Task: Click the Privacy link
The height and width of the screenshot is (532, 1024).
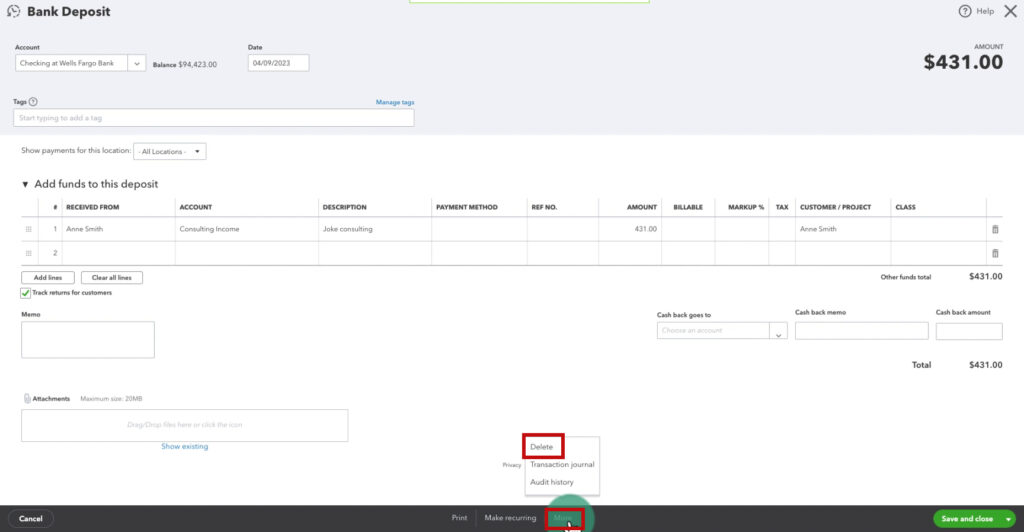Action: (x=511, y=465)
